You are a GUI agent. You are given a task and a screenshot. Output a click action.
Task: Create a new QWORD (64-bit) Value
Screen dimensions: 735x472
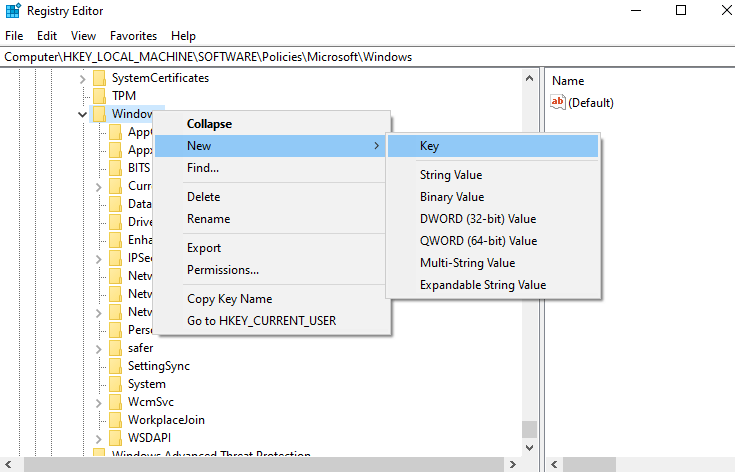pos(493,241)
